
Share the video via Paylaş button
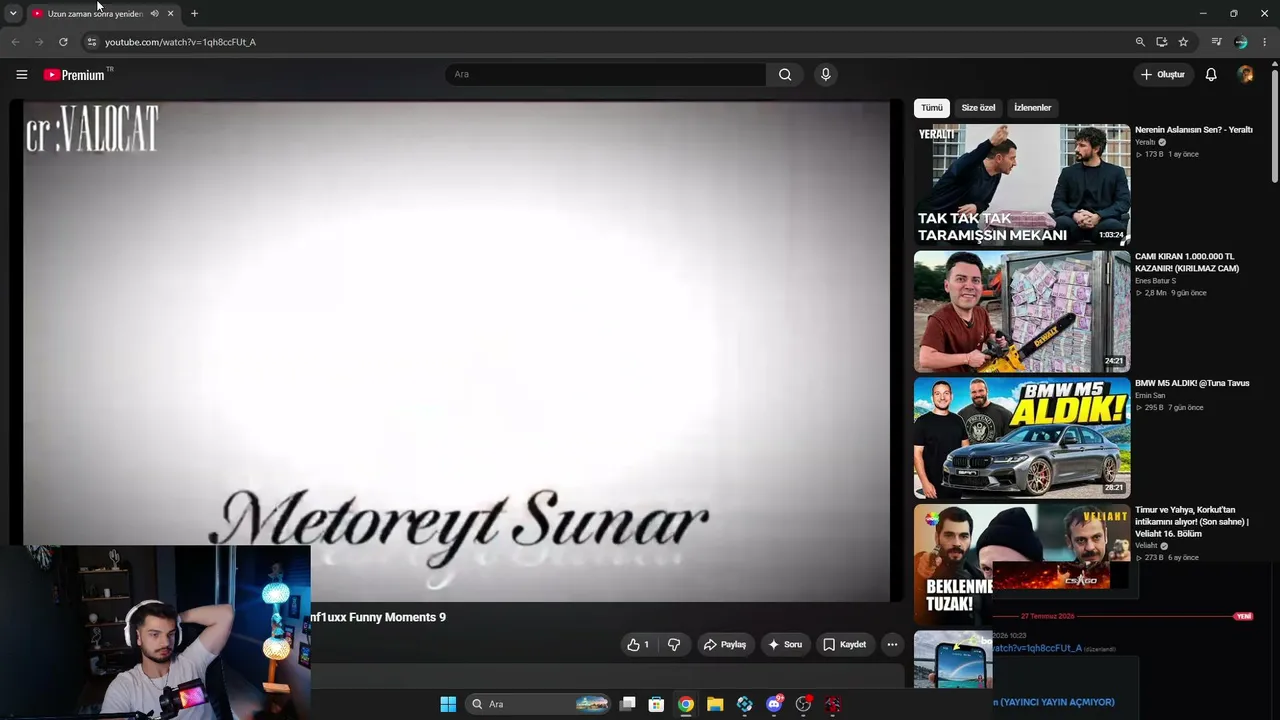click(x=724, y=645)
